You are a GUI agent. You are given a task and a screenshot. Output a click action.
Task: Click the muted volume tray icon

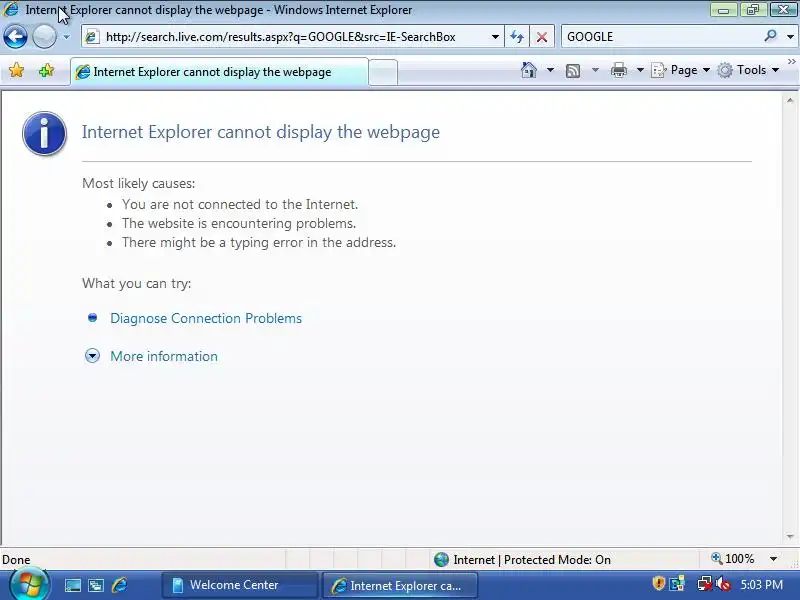point(723,584)
